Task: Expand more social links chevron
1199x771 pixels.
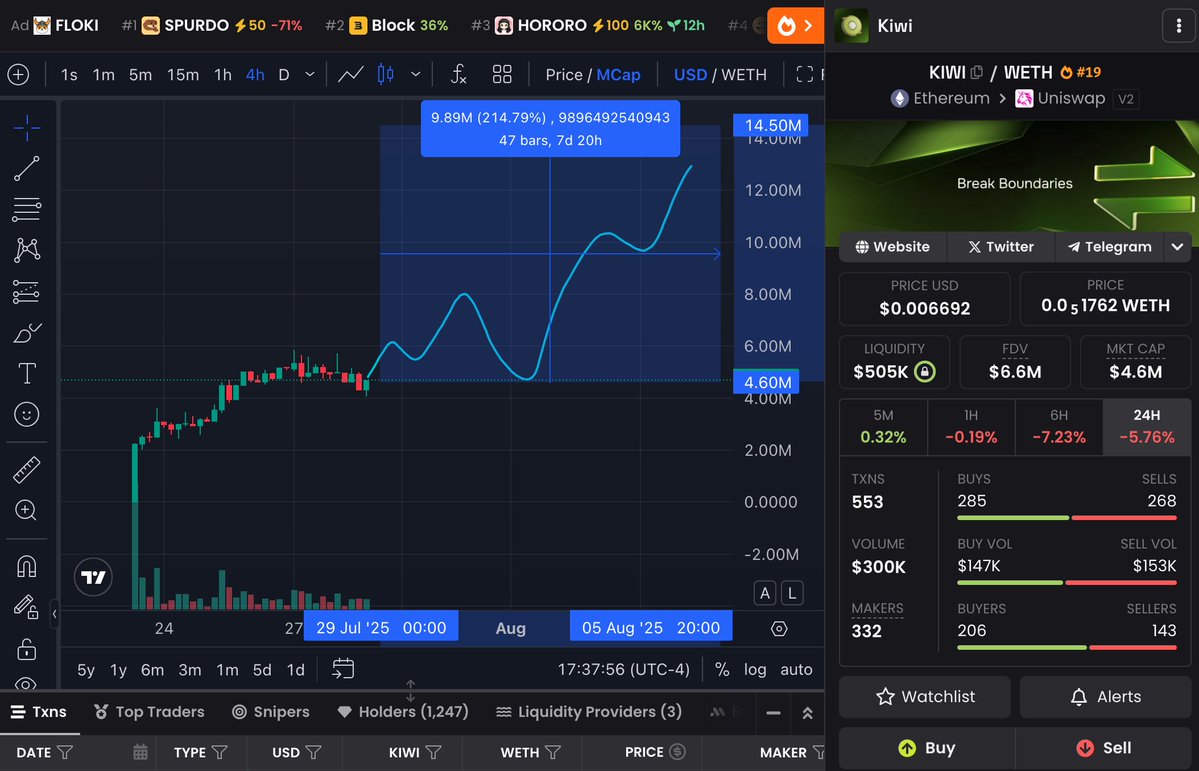Action: coord(1178,247)
